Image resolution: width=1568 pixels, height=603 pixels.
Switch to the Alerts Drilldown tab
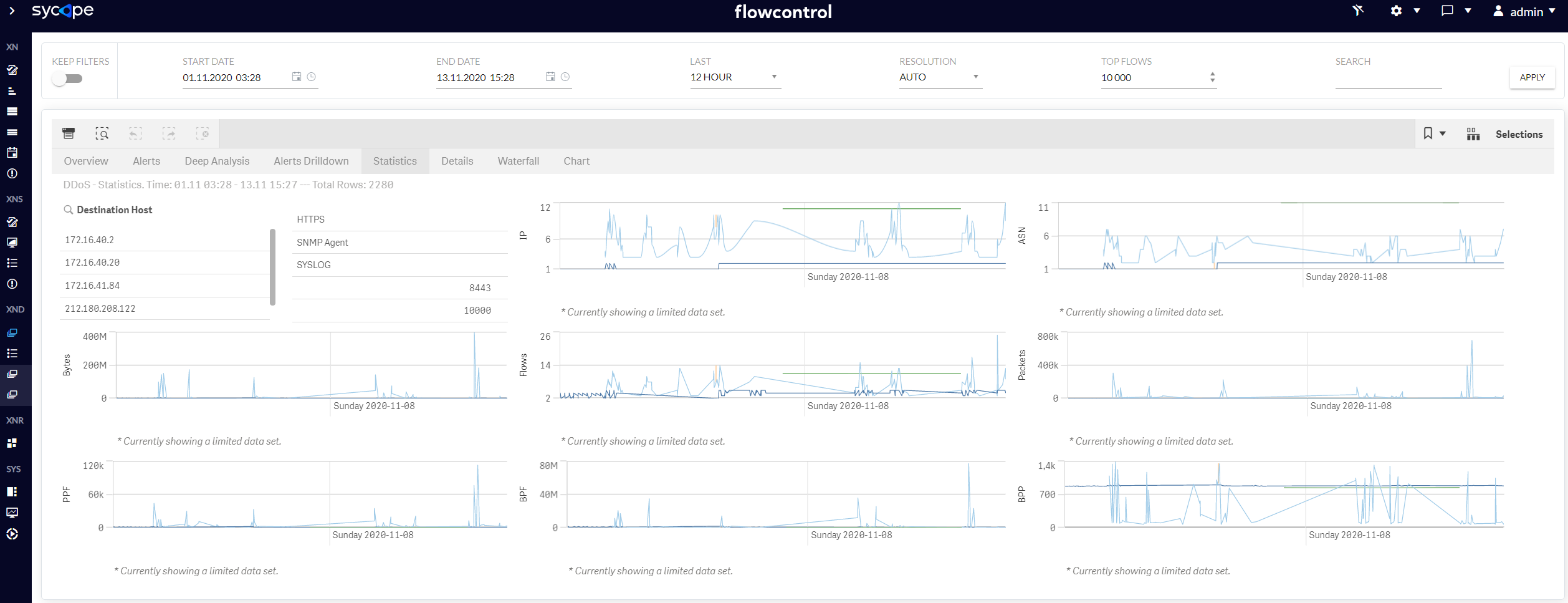[x=311, y=161]
